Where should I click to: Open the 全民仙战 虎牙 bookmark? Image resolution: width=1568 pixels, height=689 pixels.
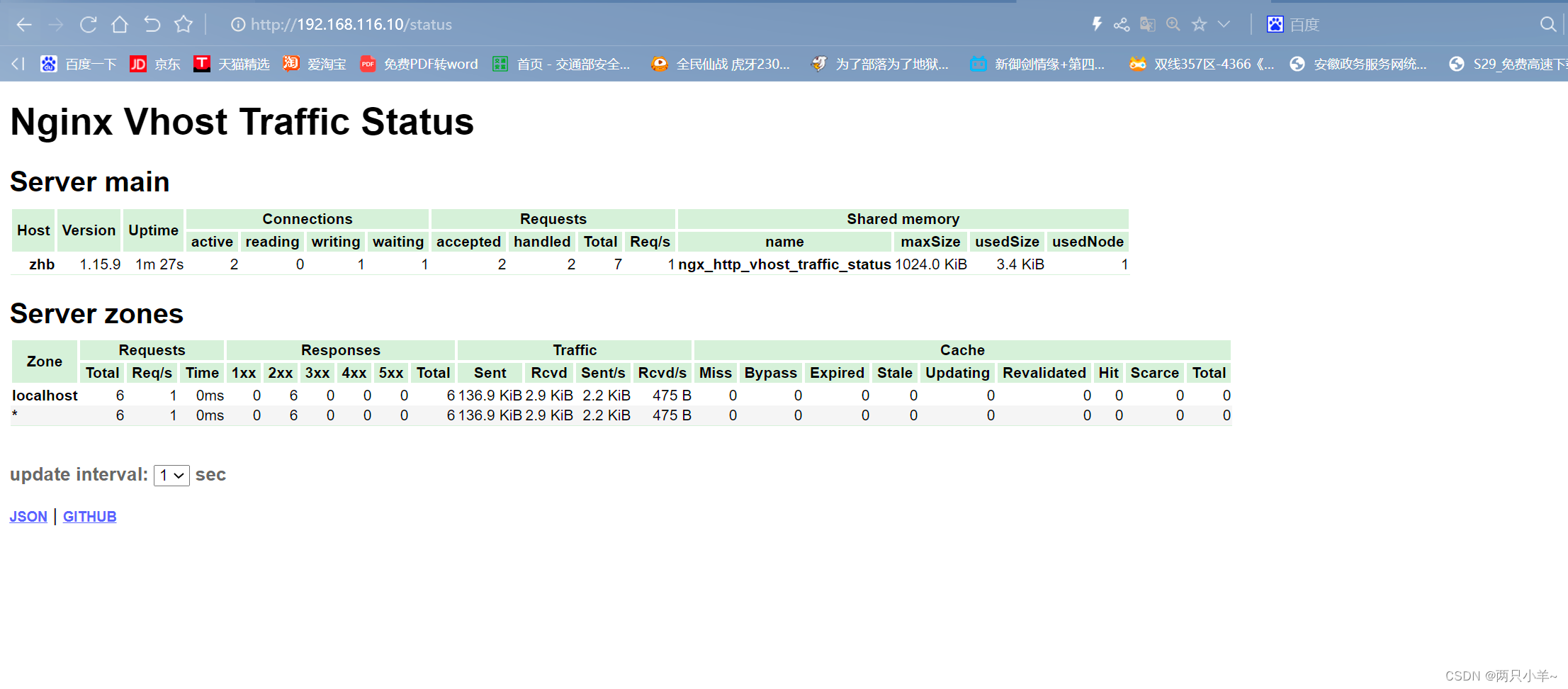[x=721, y=64]
